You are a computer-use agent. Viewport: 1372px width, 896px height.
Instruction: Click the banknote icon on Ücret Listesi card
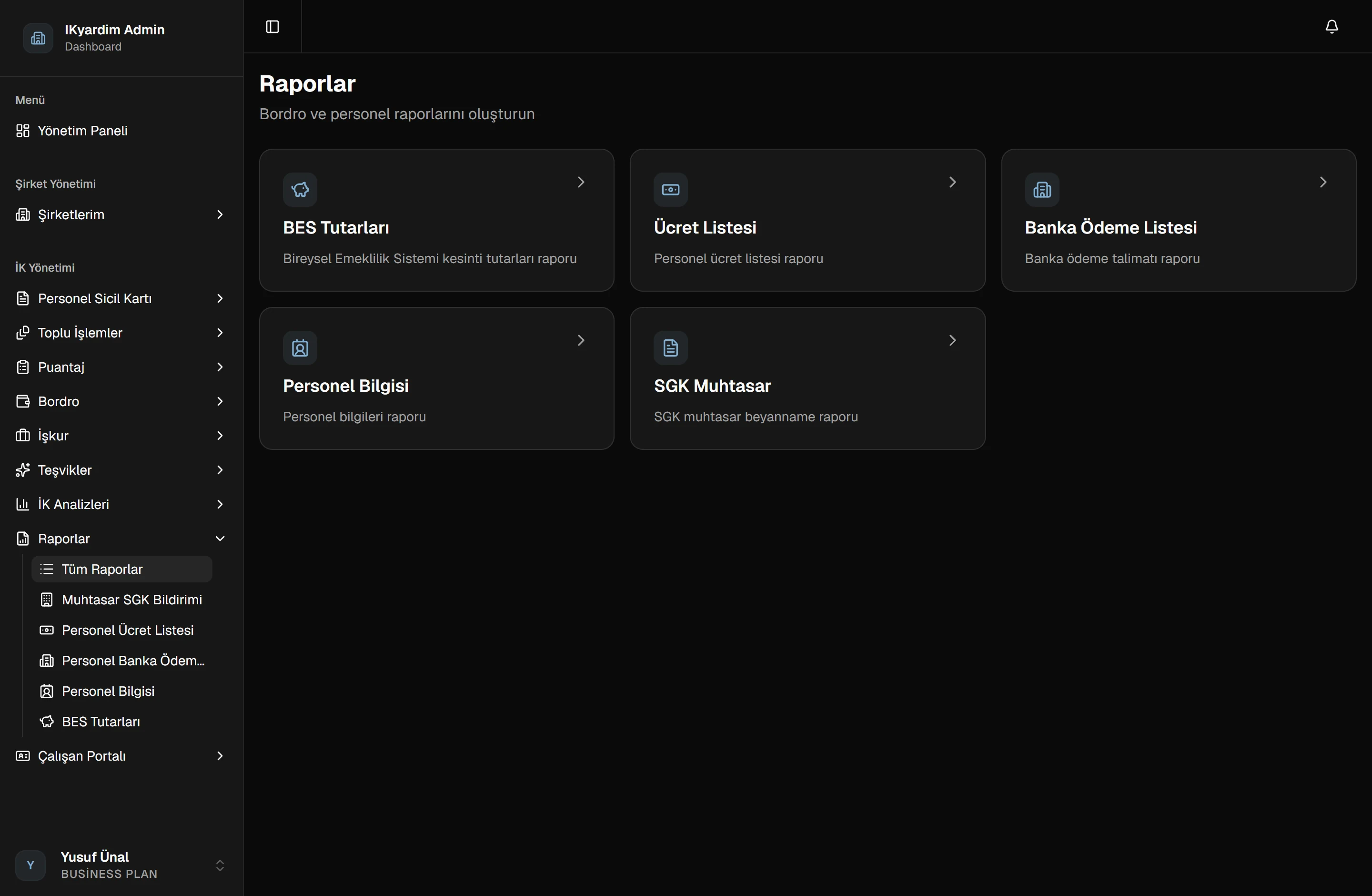pos(670,189)
